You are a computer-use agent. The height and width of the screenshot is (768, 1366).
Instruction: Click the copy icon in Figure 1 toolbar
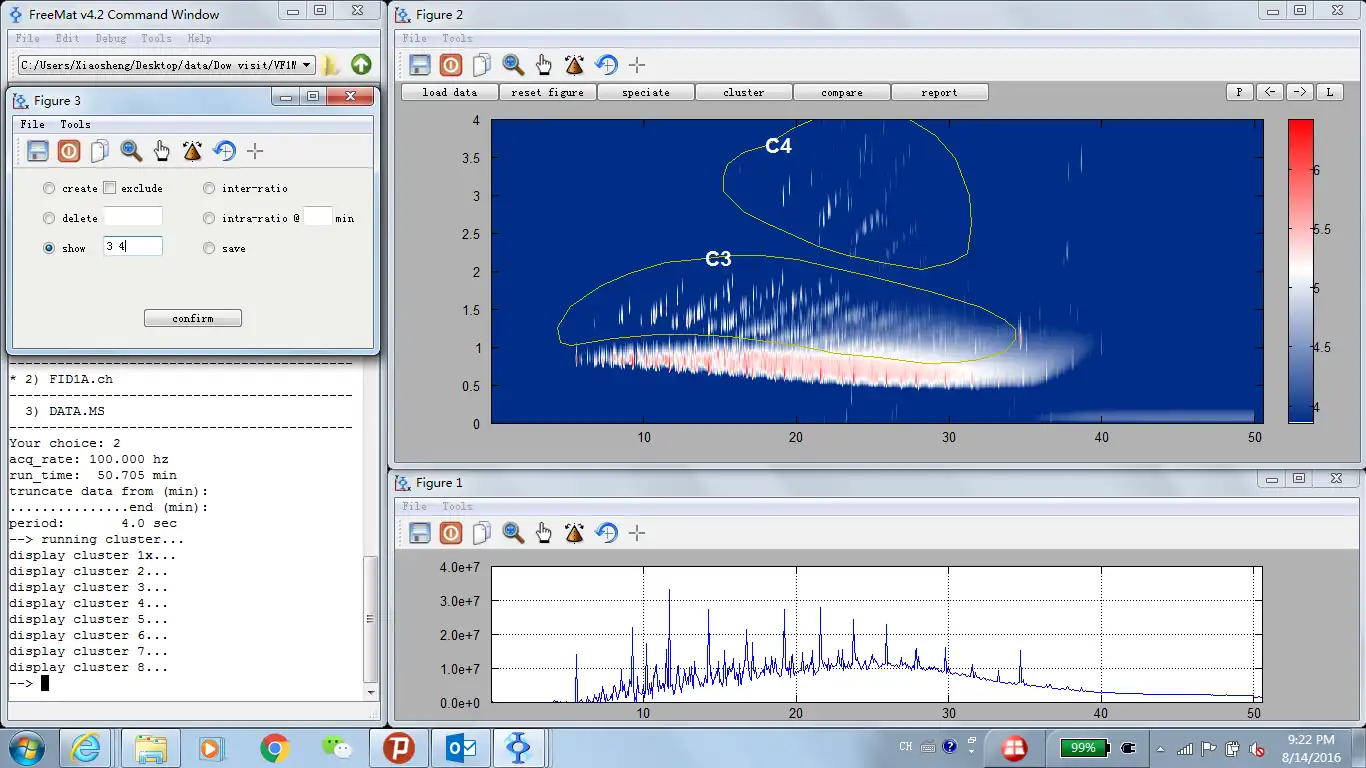coord(482,533)
